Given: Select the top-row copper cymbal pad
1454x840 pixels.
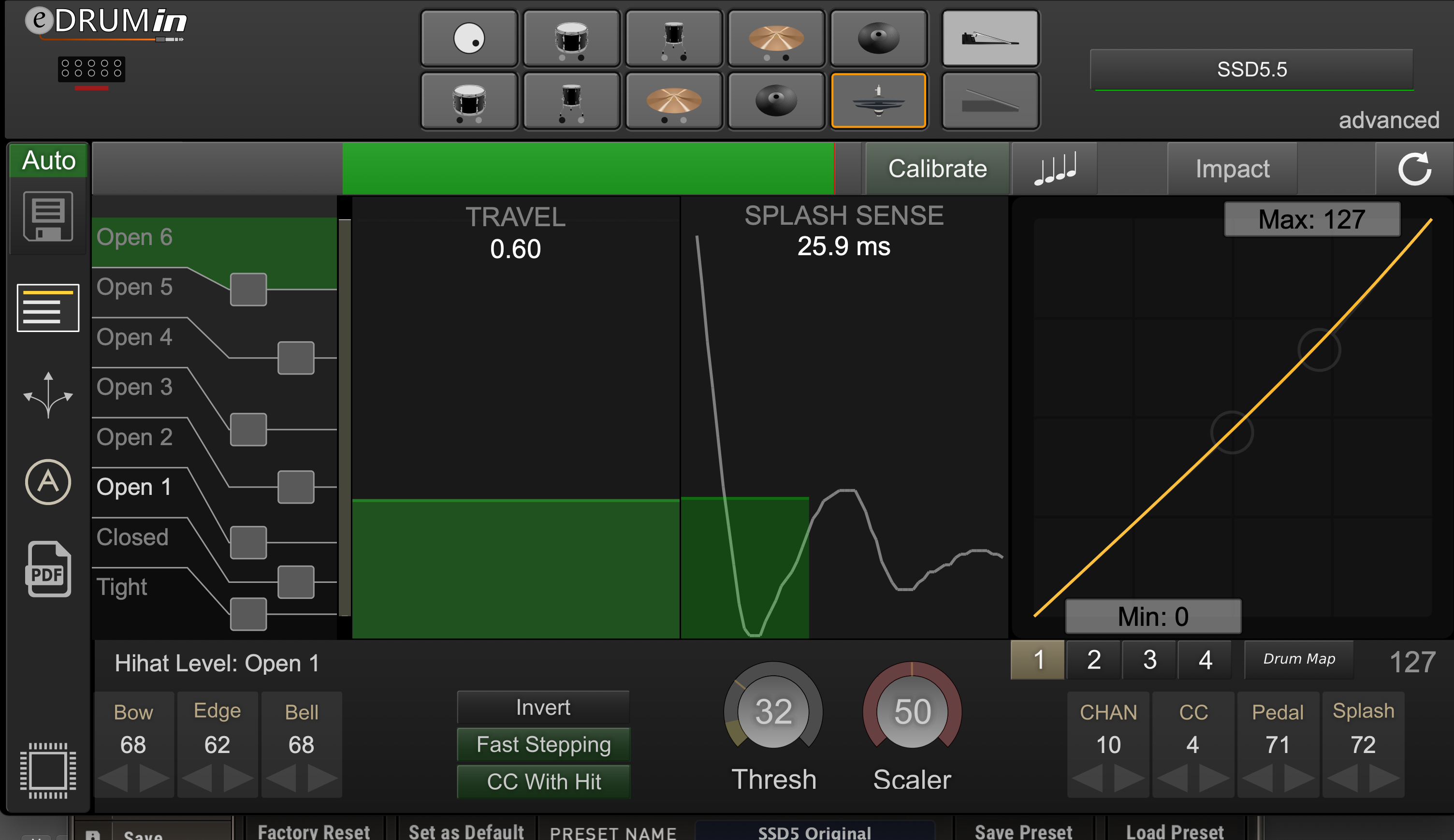Looking at the screenshot, I should (776, 38).
